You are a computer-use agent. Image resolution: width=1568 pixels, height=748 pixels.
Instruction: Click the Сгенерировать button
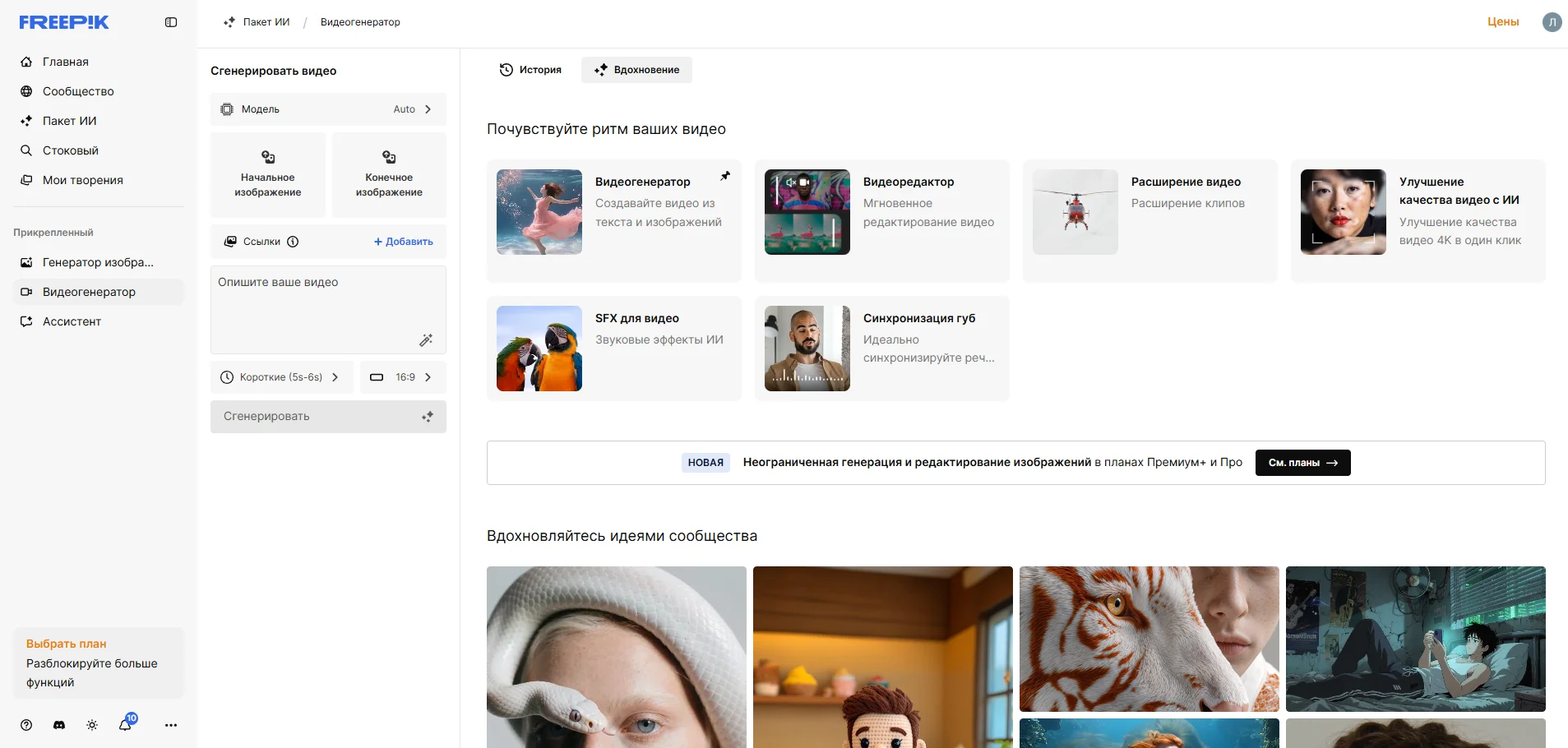[x=328, y=417]
